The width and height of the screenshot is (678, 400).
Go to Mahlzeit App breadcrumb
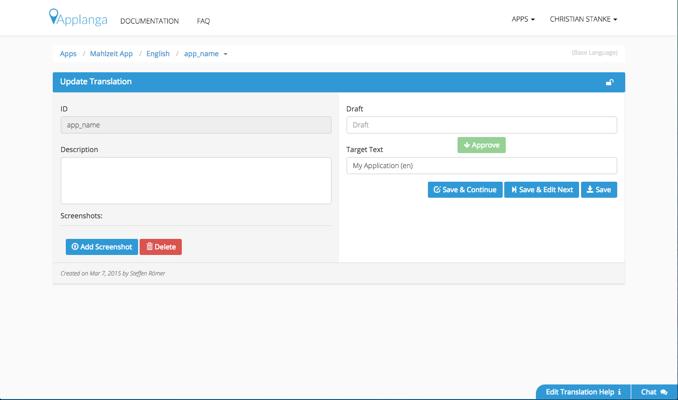click(110, 54)
